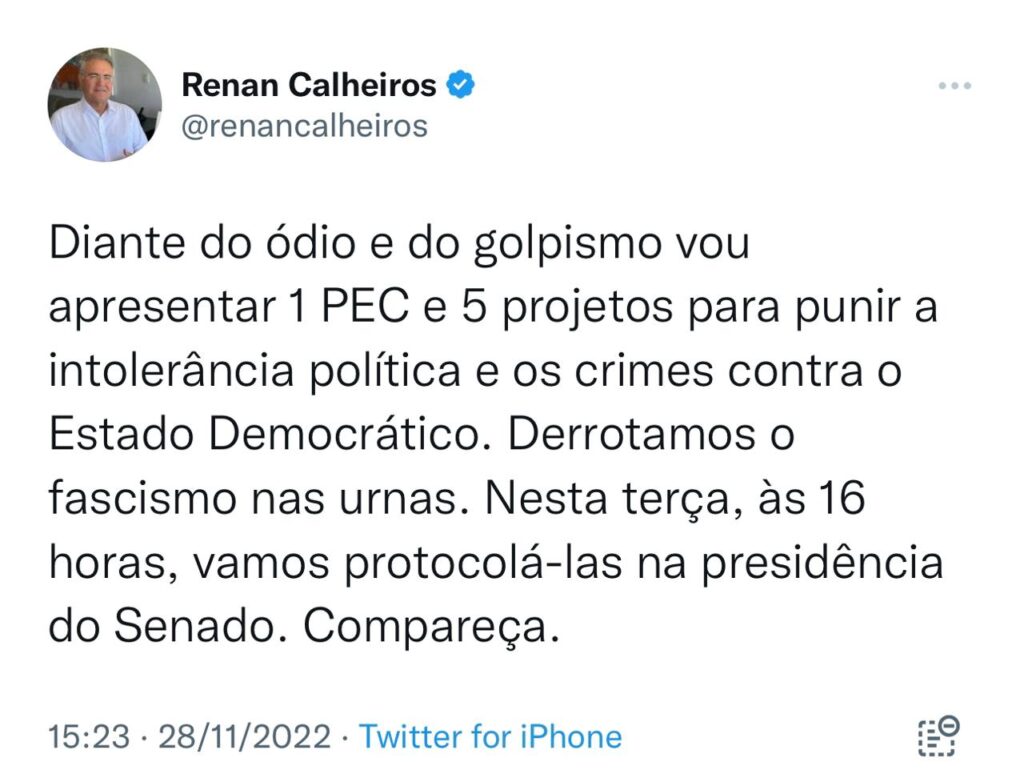1024x770 pixels.
Task: Click the dashed document icon at bottom right
Action: coord(937,735)
